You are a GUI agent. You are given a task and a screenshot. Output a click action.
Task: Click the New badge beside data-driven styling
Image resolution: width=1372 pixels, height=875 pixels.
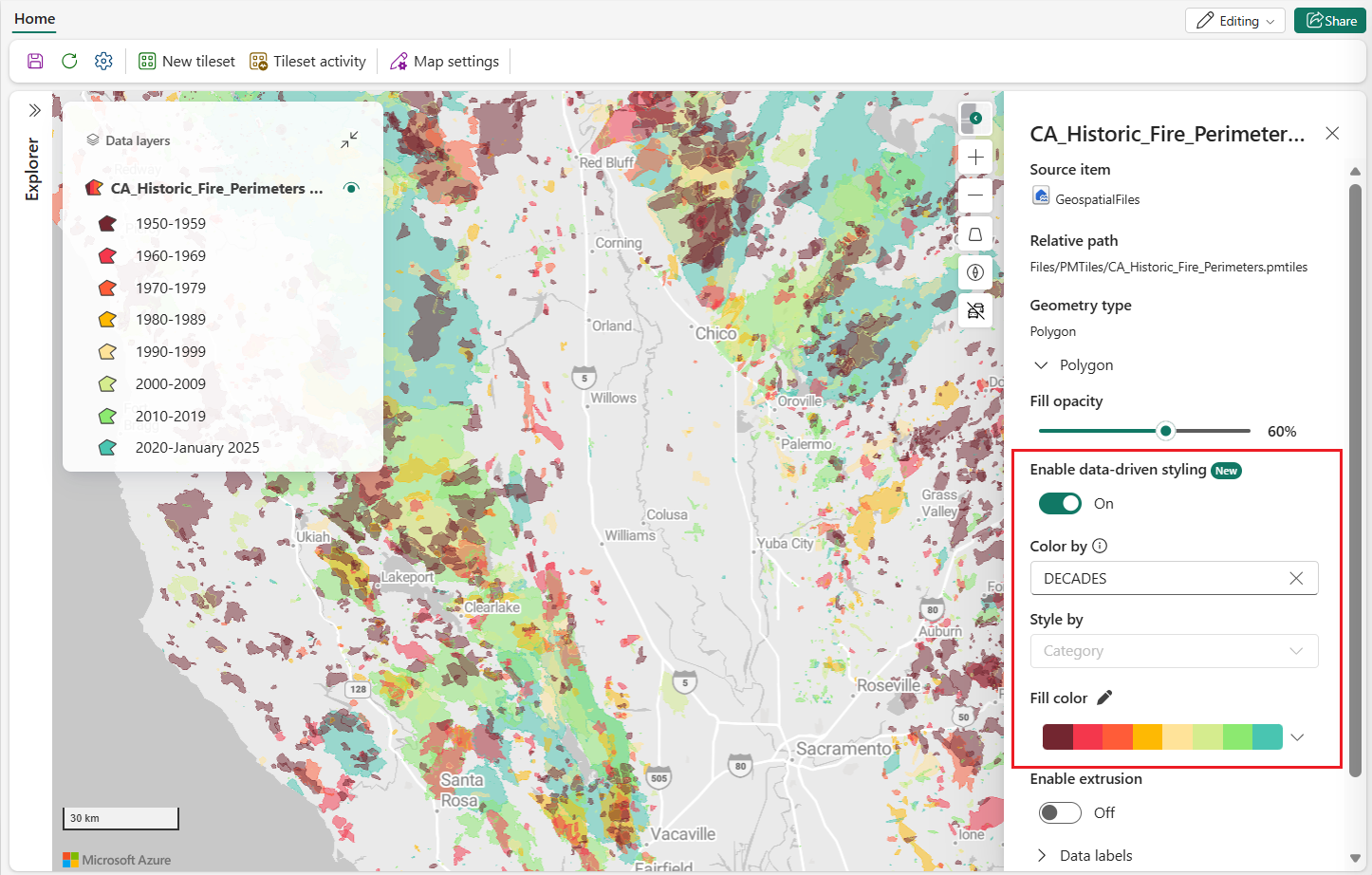tap(1227, 471)
